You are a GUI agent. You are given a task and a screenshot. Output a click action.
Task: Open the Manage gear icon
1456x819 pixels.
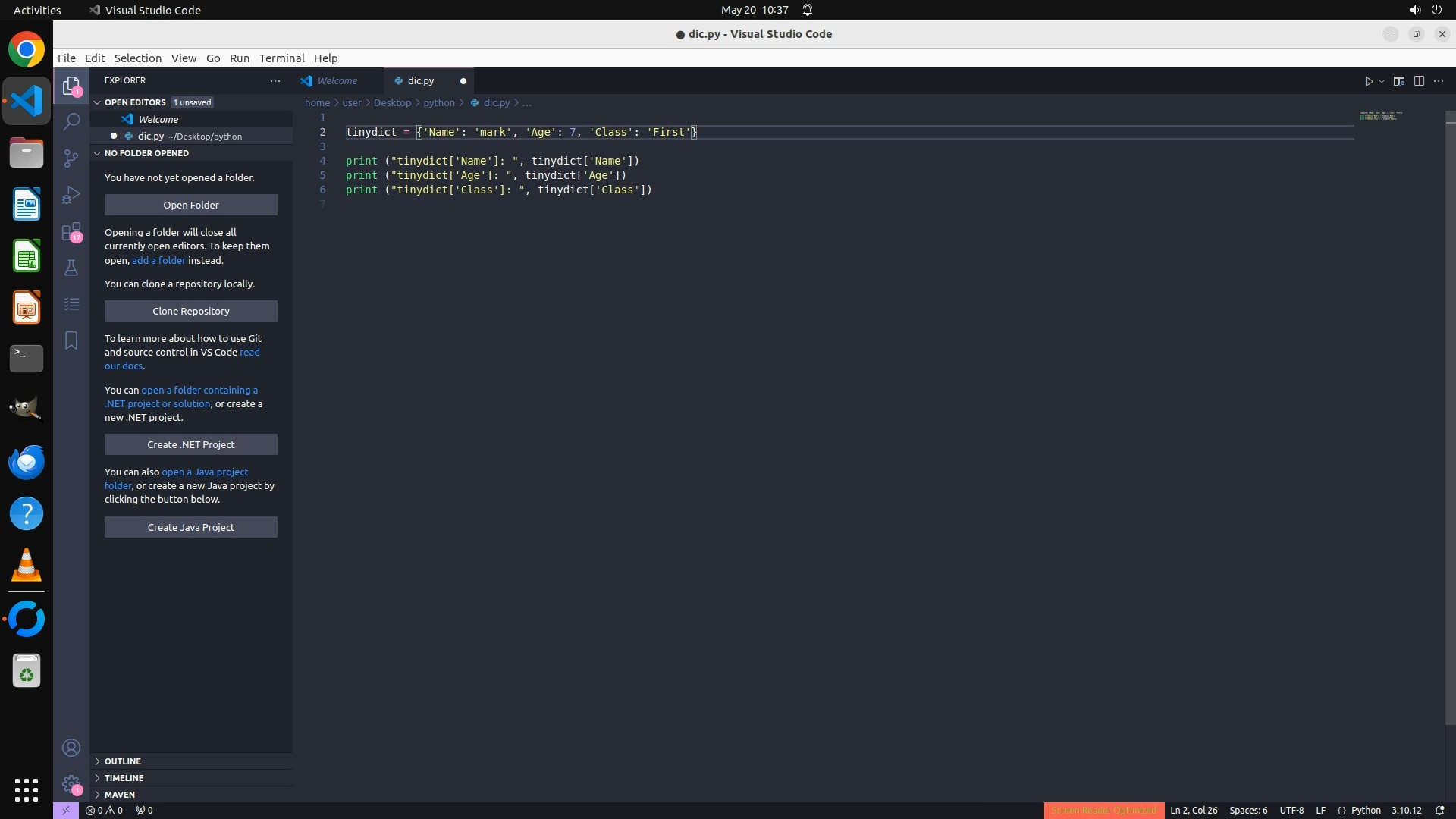click(71, 783)
